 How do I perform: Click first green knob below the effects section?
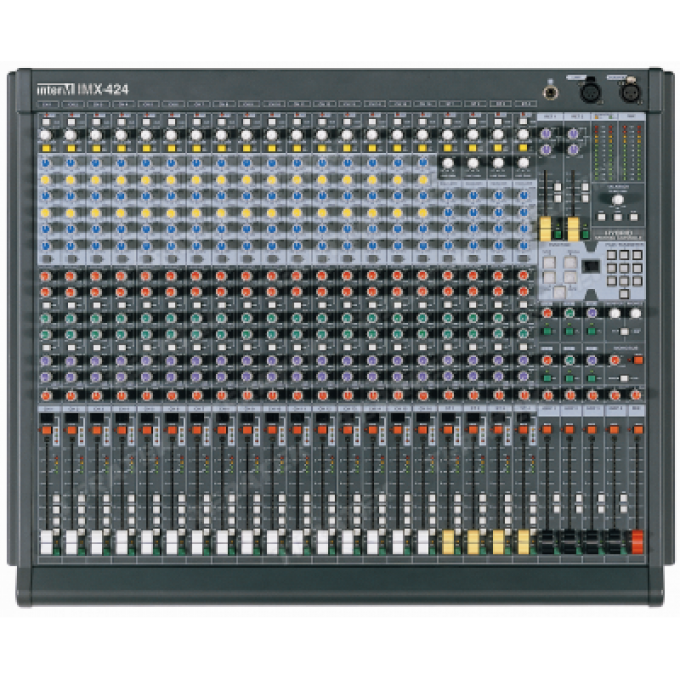[569, 313]
